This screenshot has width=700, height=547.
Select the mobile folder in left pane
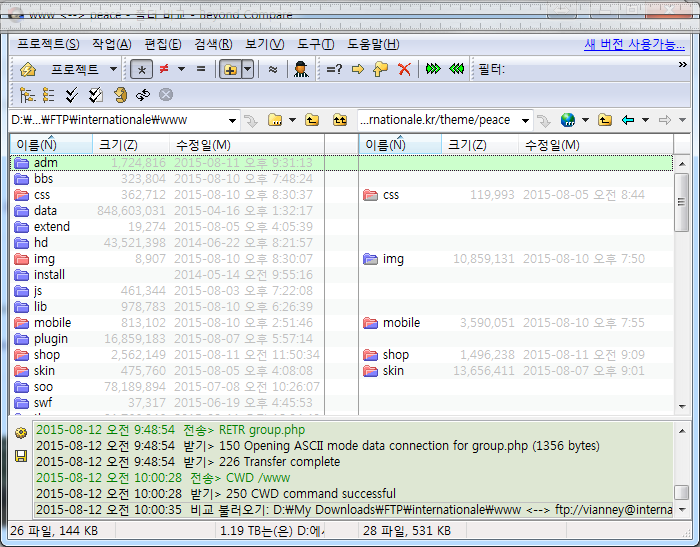coord(52,323)
